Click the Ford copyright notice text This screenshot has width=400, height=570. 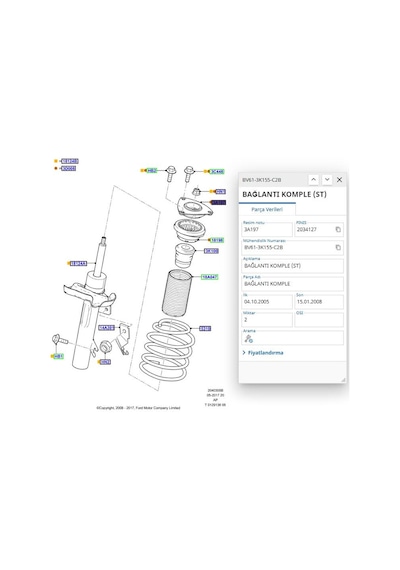click(x=138, y=408)
